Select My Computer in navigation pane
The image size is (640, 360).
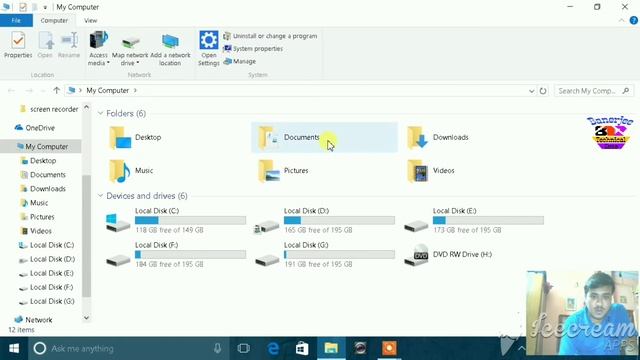[42, 146]
